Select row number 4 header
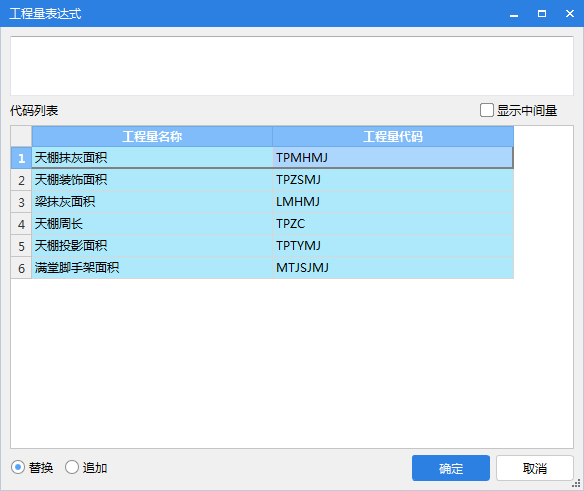 point(21,224)
